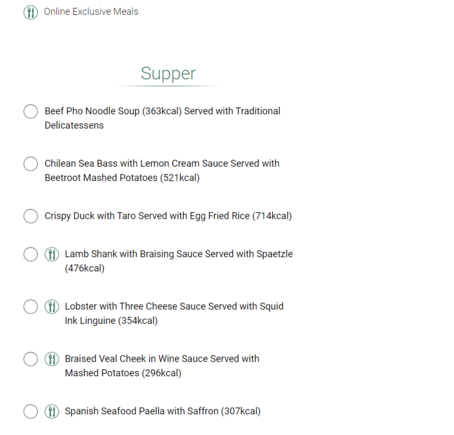The width and height of the screenshot is (454, 435).
Task: Select Spanish Seafood Paella radio button
Action: 30,411
